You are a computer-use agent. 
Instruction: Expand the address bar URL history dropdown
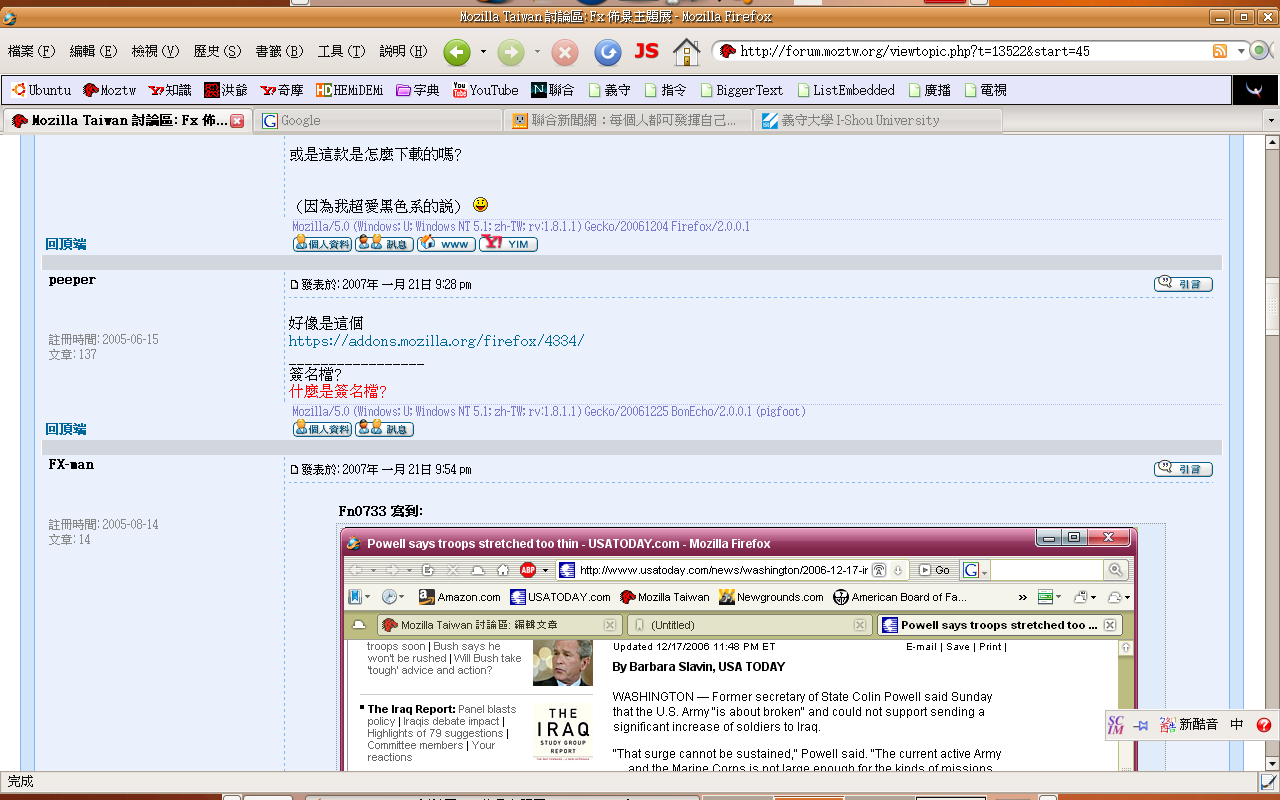tap(1241, 51)
